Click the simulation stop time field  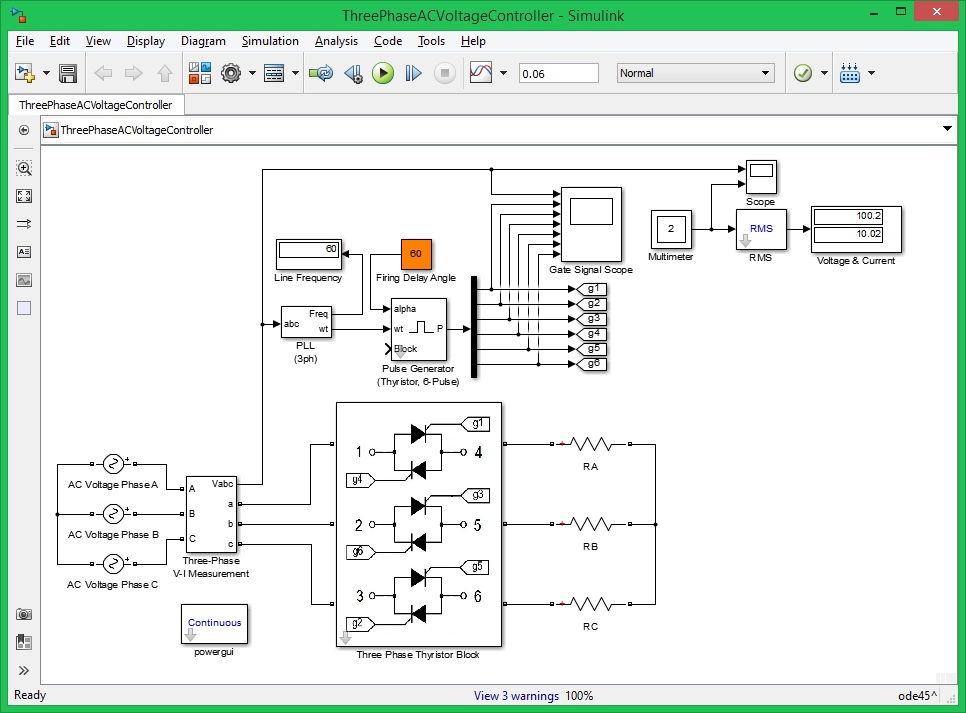click(558, 73)
